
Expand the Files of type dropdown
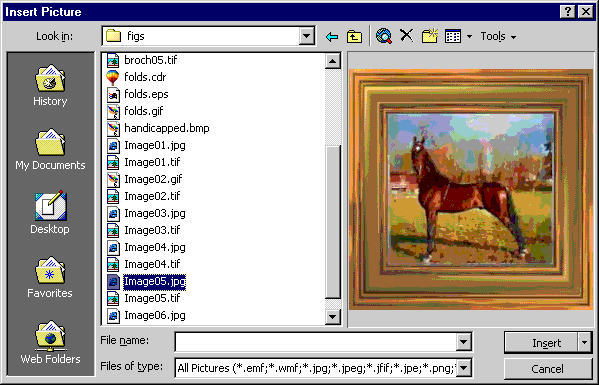click(x=463, y=368)
